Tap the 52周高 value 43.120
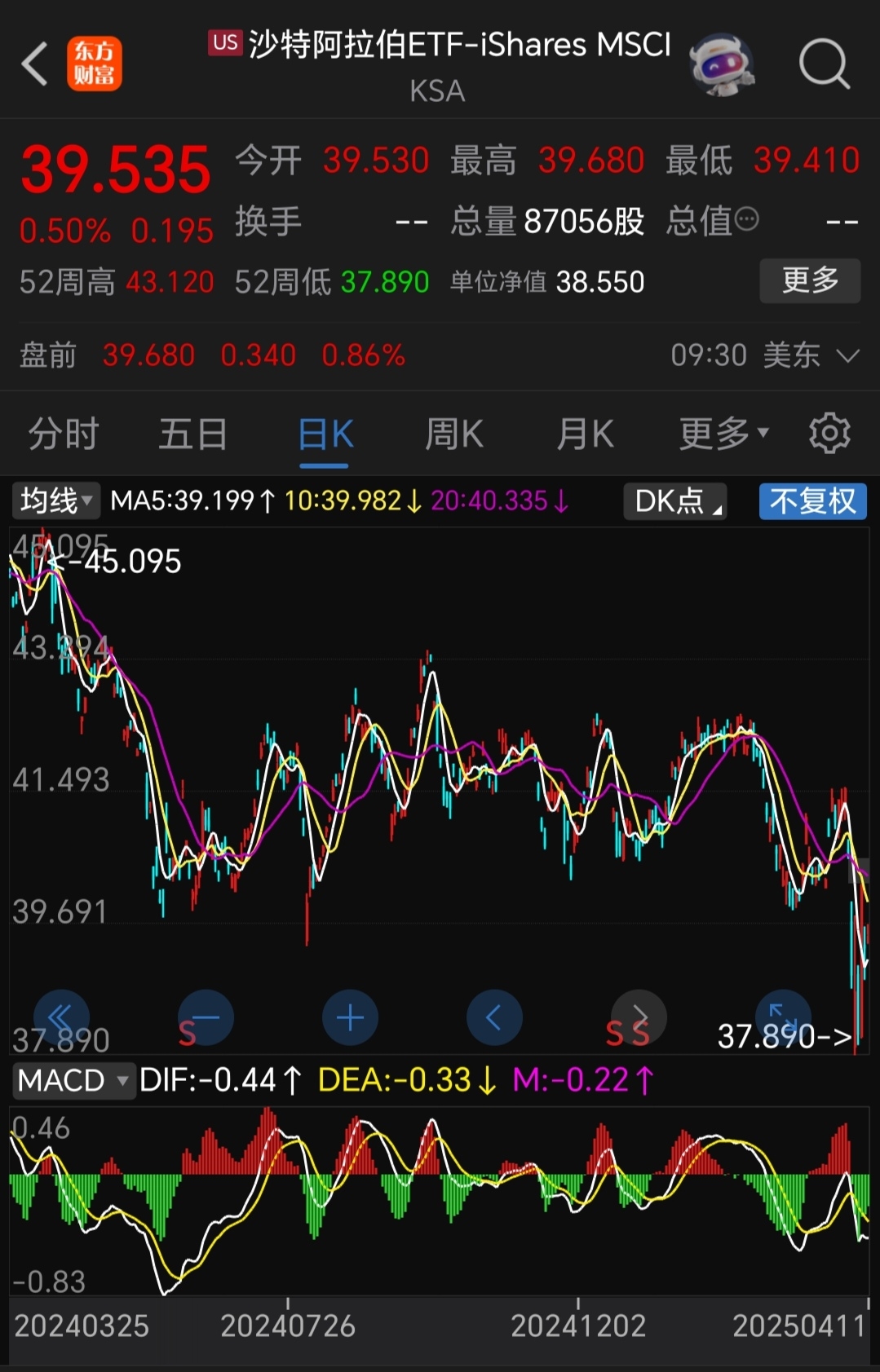Viewport: 880px width, 1372px height. coord(170,282)
